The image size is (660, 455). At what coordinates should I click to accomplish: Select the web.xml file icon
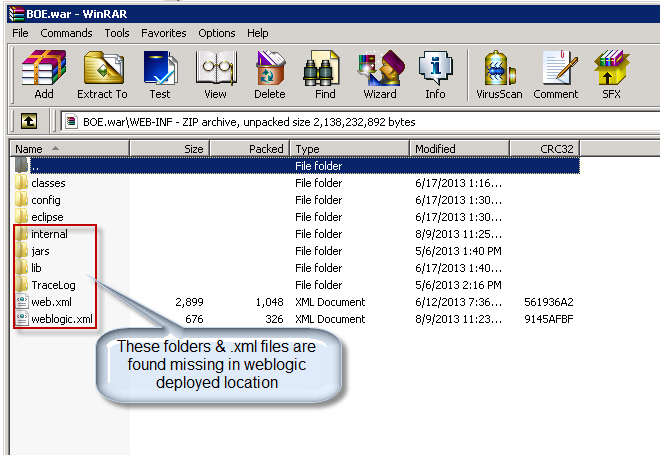(x=21, y=302)
